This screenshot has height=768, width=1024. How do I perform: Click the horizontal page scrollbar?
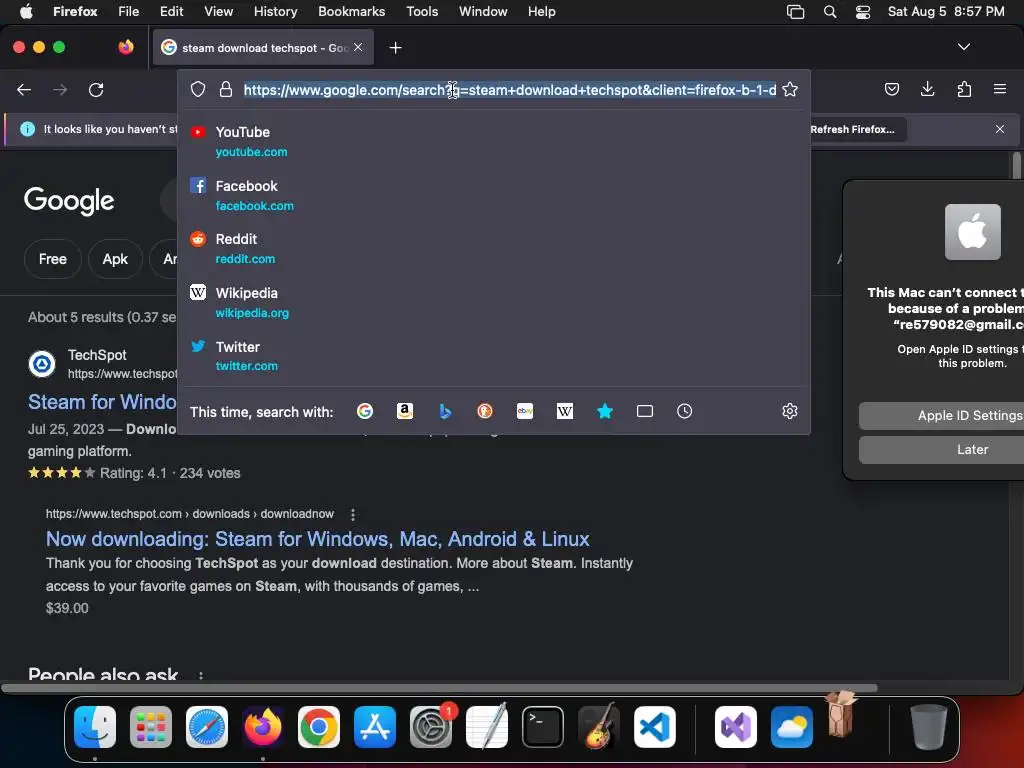click(x=440, y=688)
